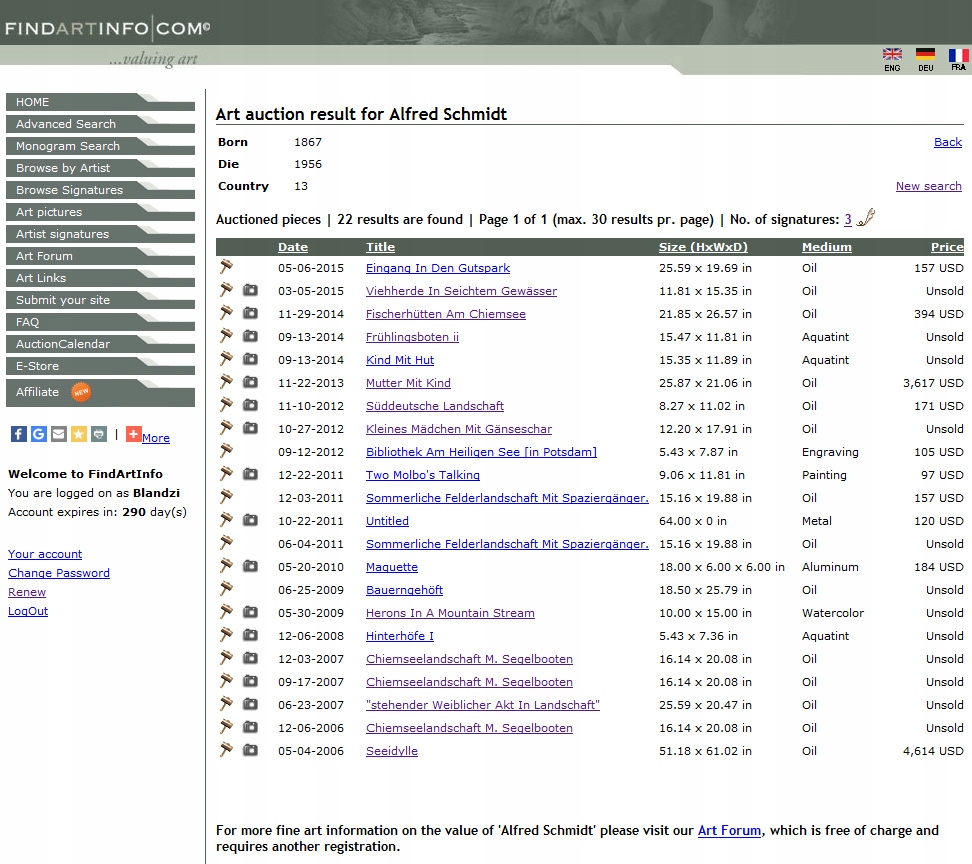Open More sharing options link

click(156, 438)
